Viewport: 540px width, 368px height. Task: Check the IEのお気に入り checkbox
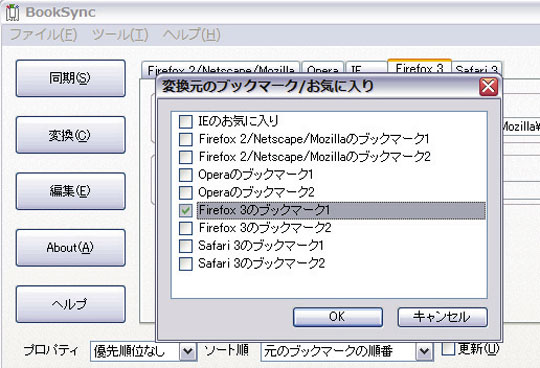pos(185,122)
